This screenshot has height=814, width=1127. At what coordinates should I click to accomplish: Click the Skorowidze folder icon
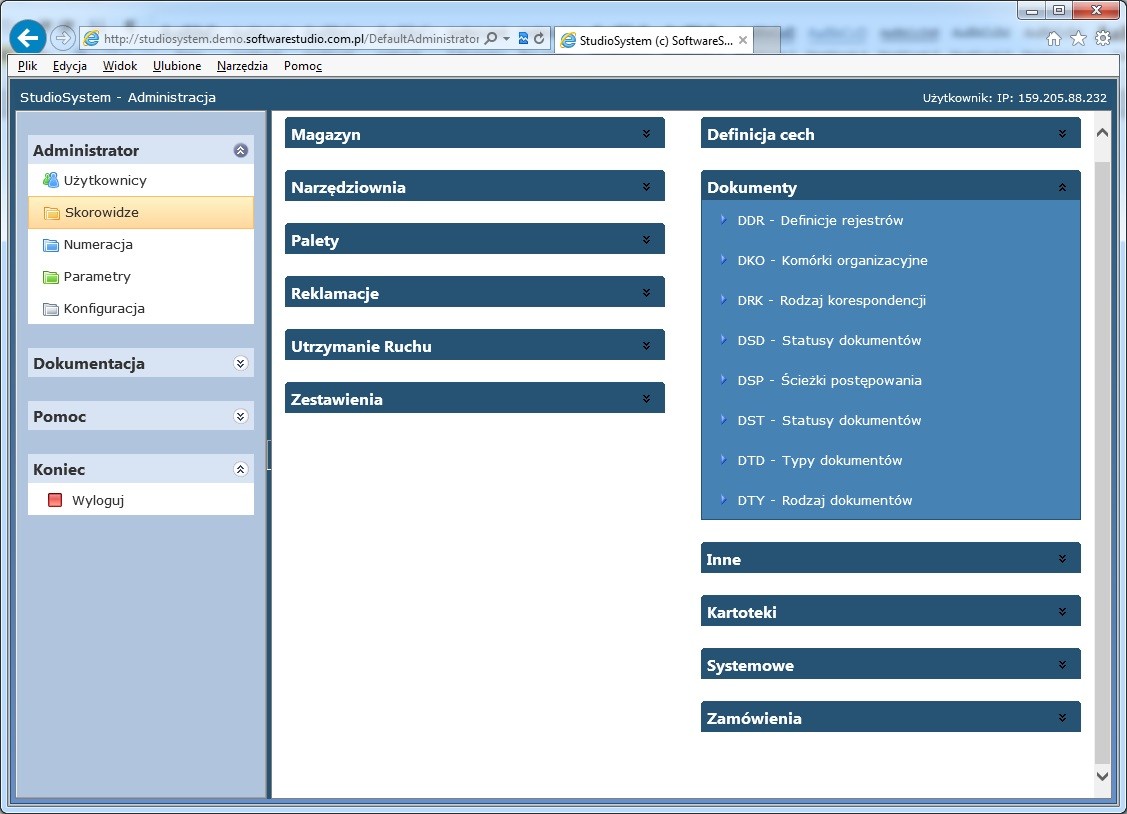click(x=51, y=213)
